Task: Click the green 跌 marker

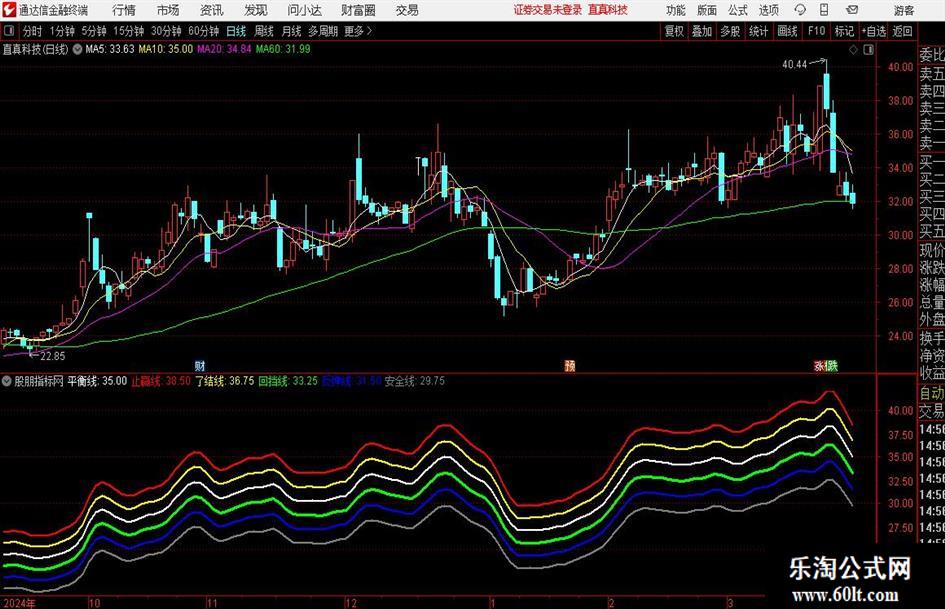Action: pyautogui.click(x=832, y=365)
